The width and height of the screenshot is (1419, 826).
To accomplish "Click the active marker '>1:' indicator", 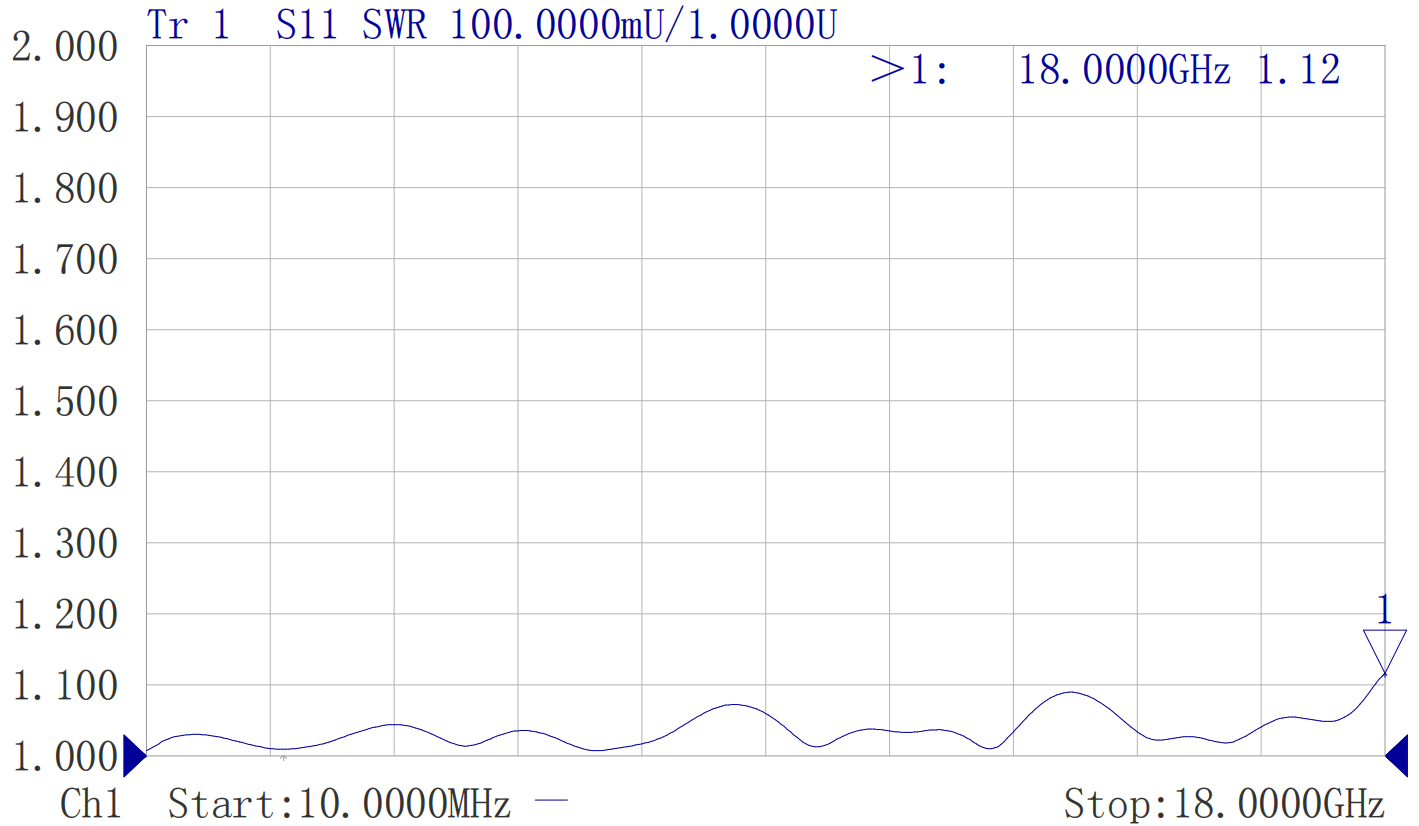I will (911, 70).
